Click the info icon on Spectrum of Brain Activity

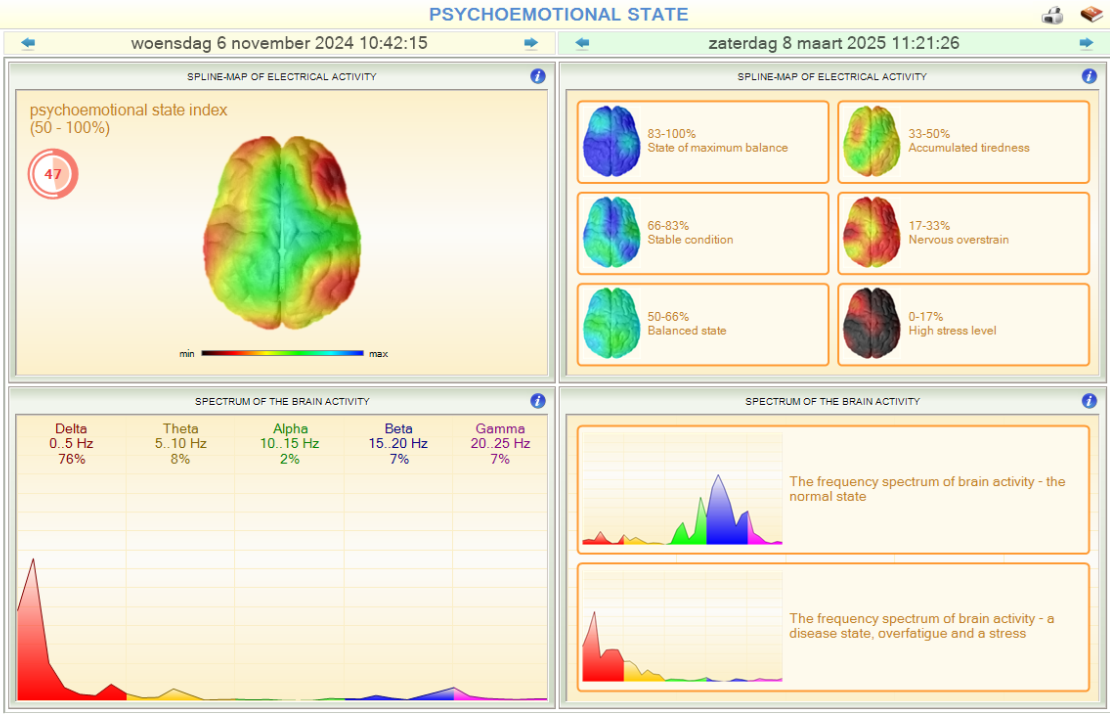[538, 400]
